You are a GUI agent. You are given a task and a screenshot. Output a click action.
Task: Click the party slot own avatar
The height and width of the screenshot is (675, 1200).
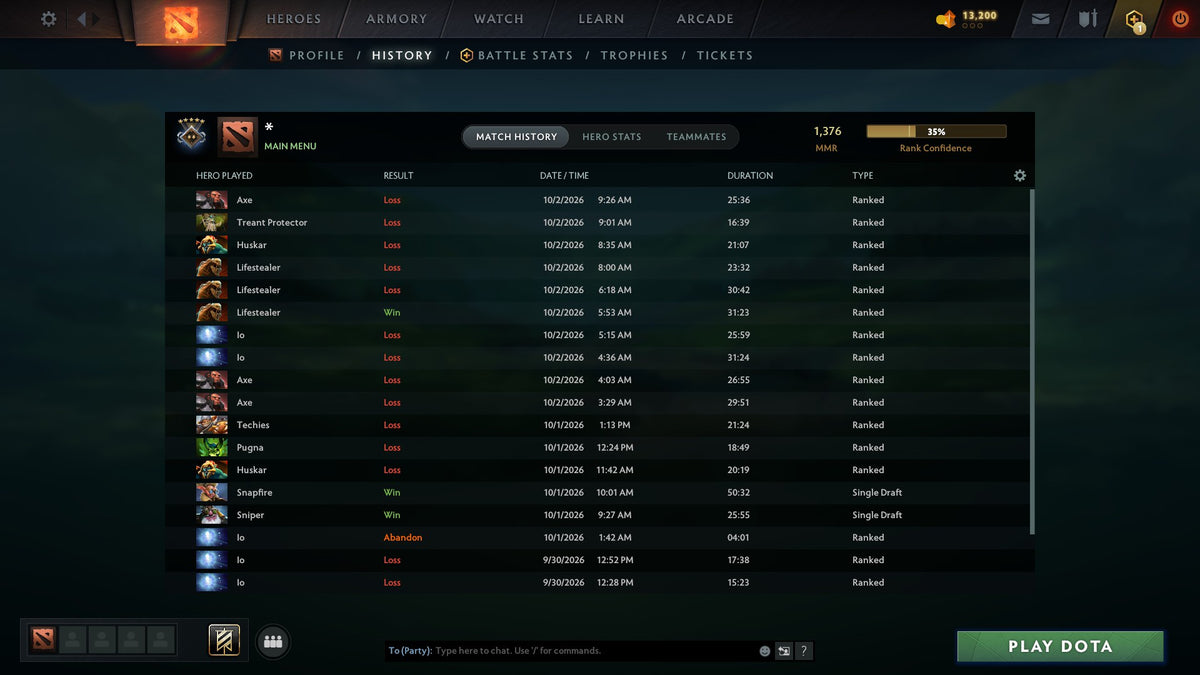click(42, 639)
